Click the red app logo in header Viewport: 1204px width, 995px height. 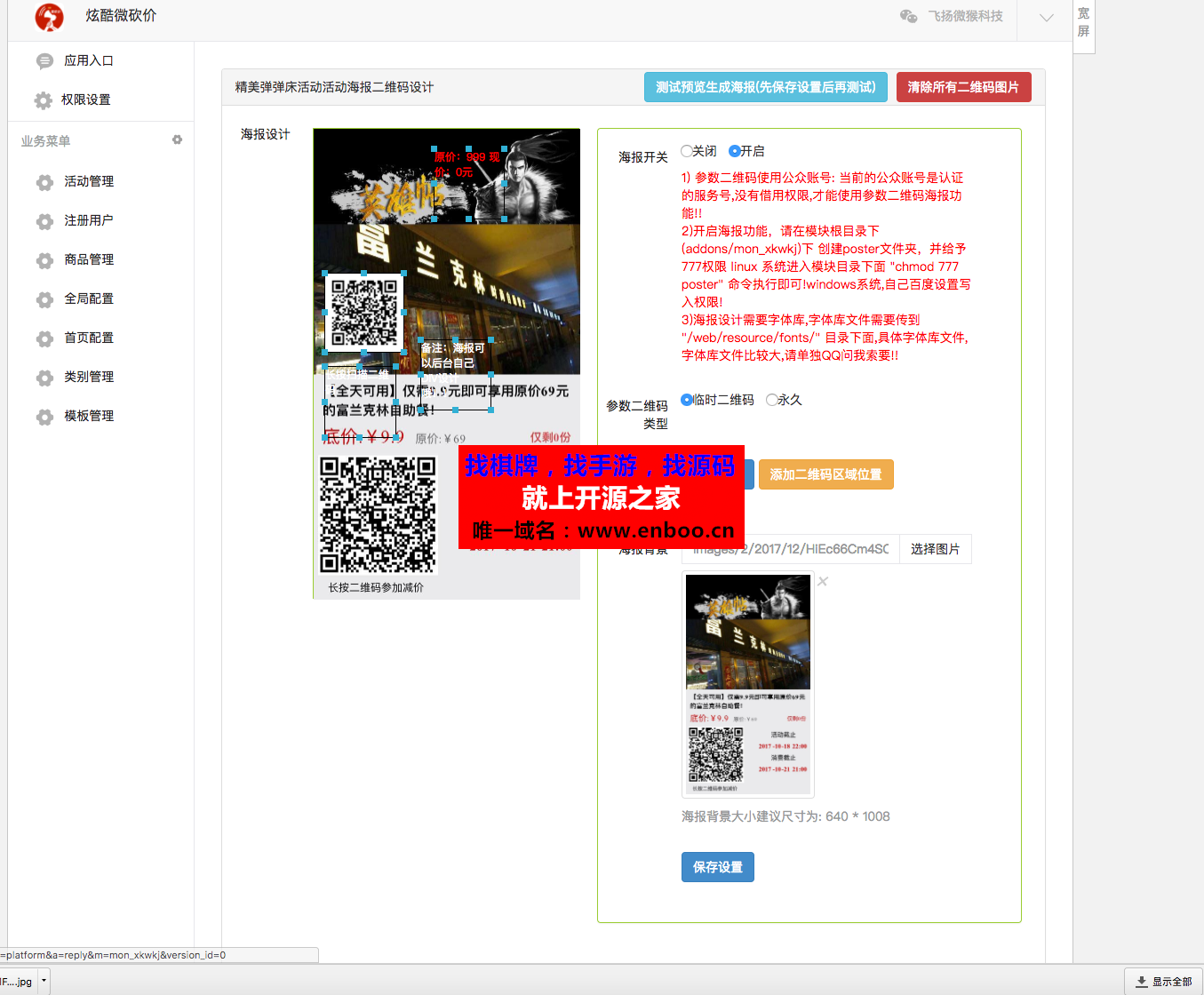[x=49, y=16]
